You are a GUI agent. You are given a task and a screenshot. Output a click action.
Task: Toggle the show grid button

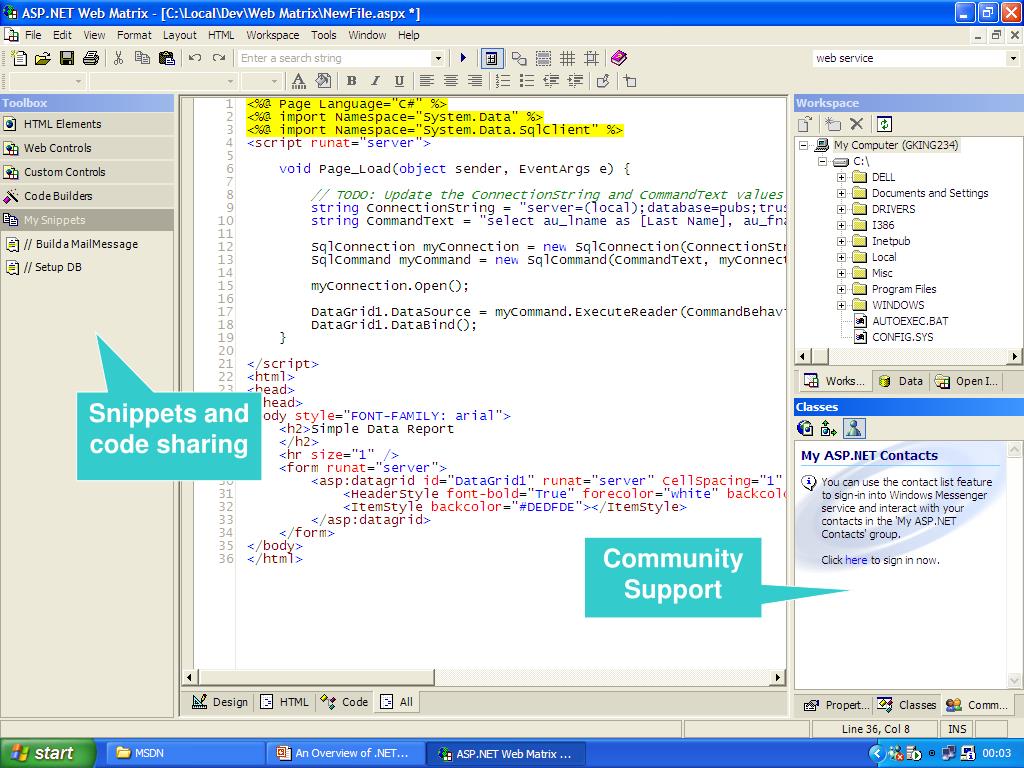[568, 58]
